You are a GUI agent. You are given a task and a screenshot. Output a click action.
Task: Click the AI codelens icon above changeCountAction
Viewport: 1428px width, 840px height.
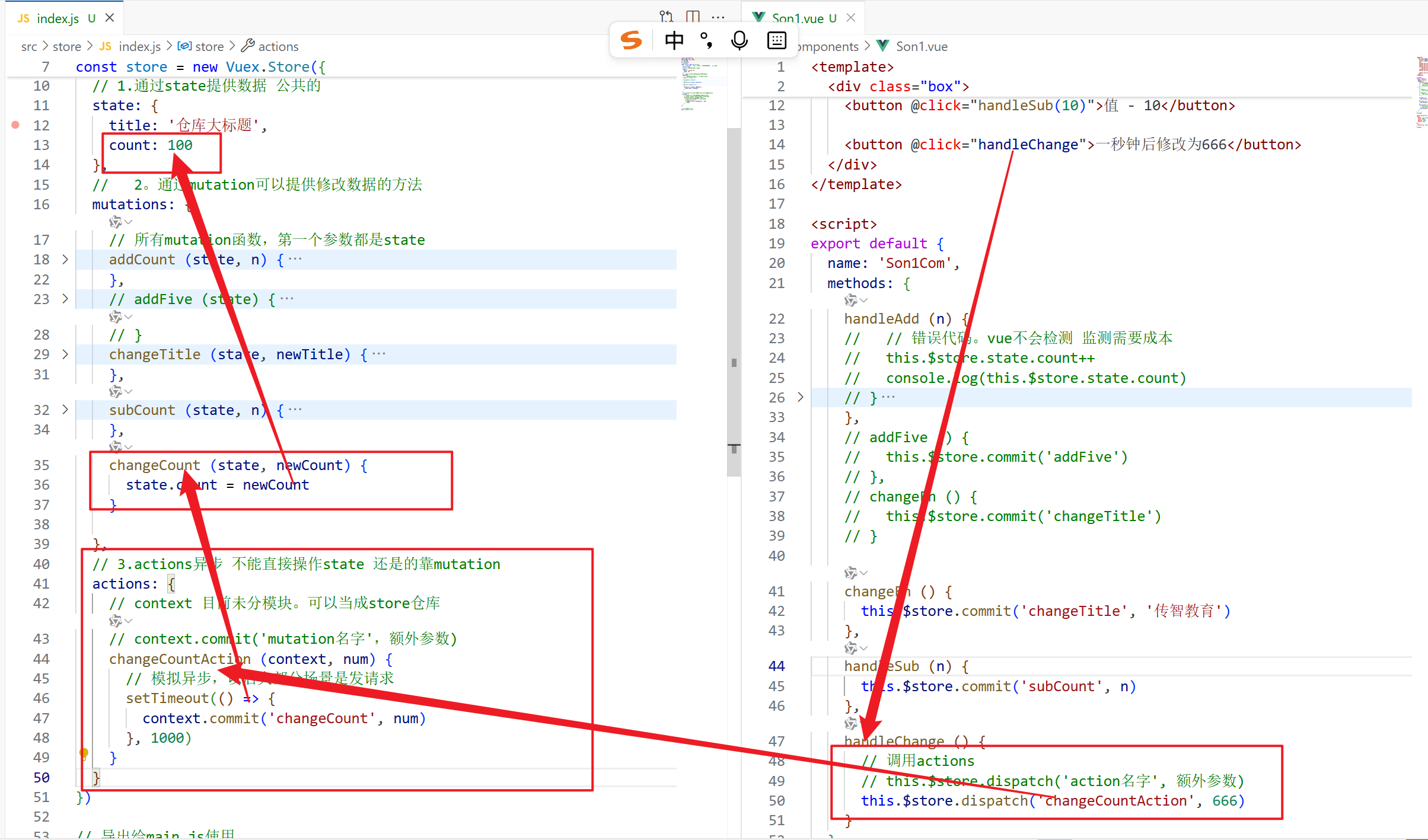tap(116, 621)
